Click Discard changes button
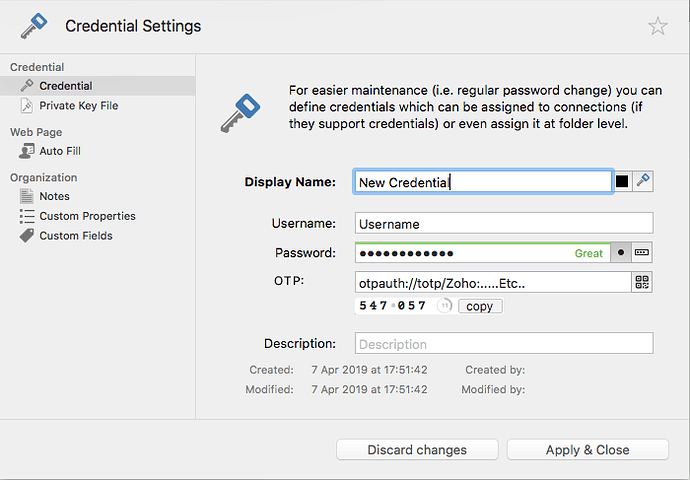The width and height of the screenshot is (690, 480). pos(417,450)
